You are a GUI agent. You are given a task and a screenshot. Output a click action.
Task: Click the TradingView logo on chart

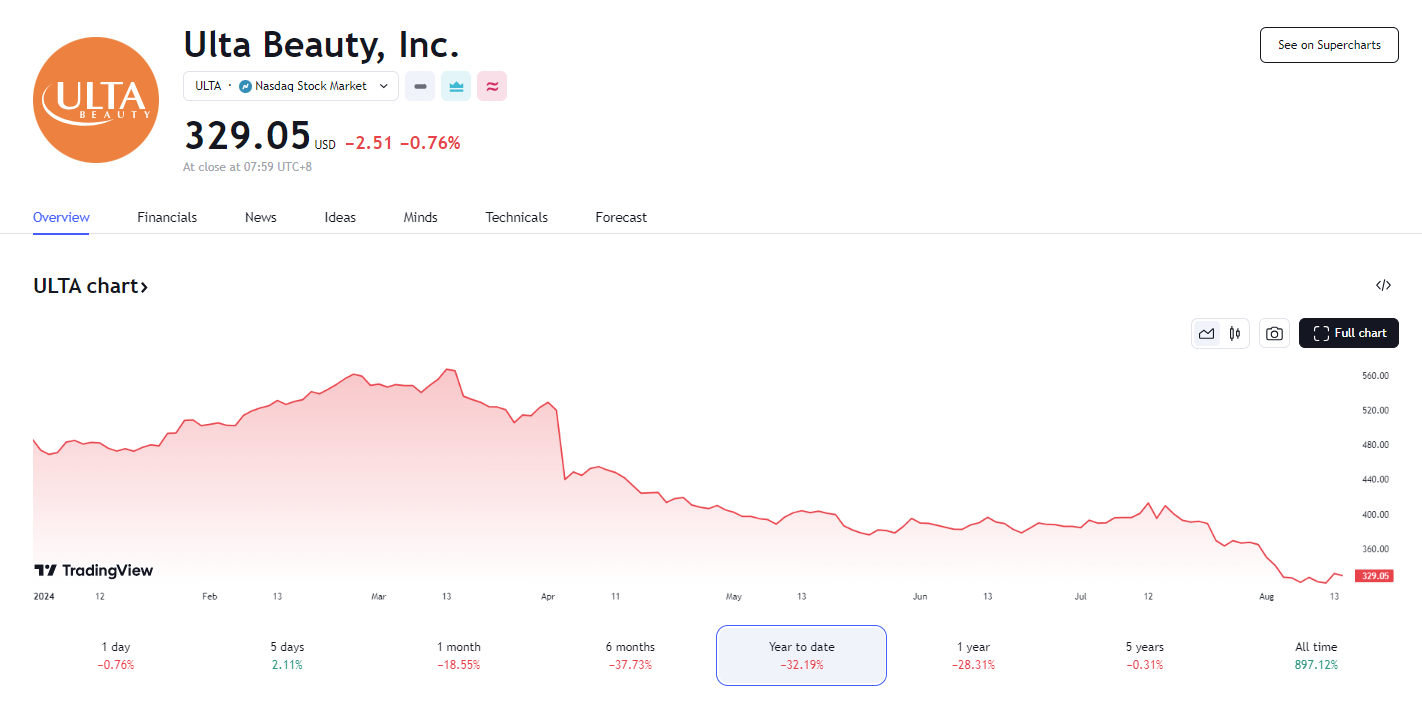94,570
